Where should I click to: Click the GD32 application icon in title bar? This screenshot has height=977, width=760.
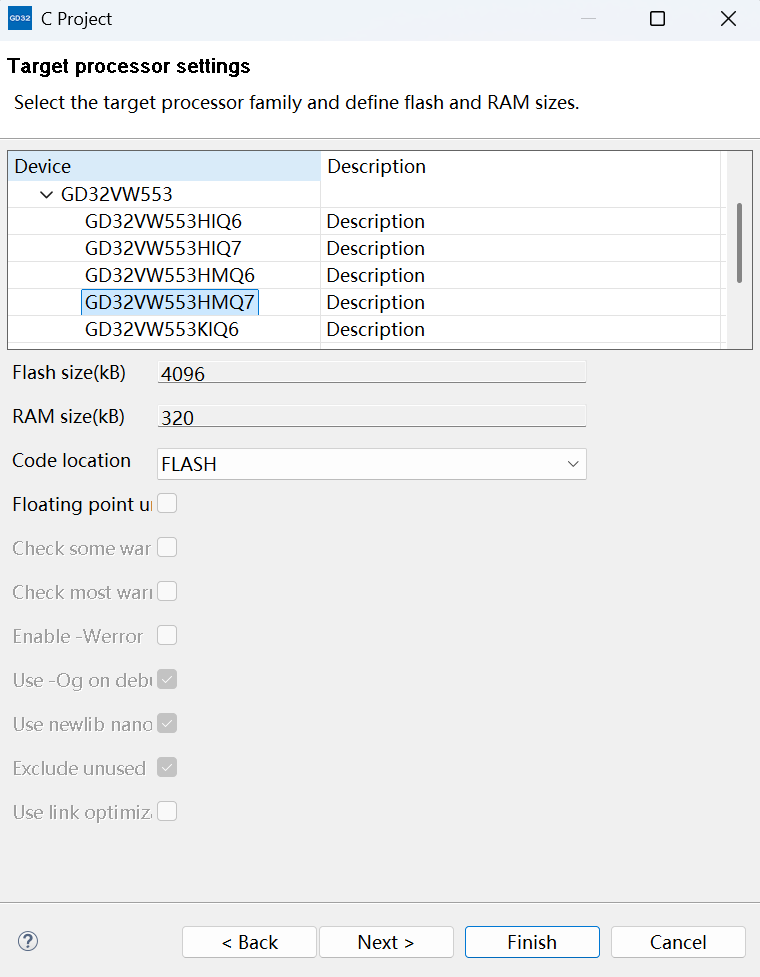[20, 19]
